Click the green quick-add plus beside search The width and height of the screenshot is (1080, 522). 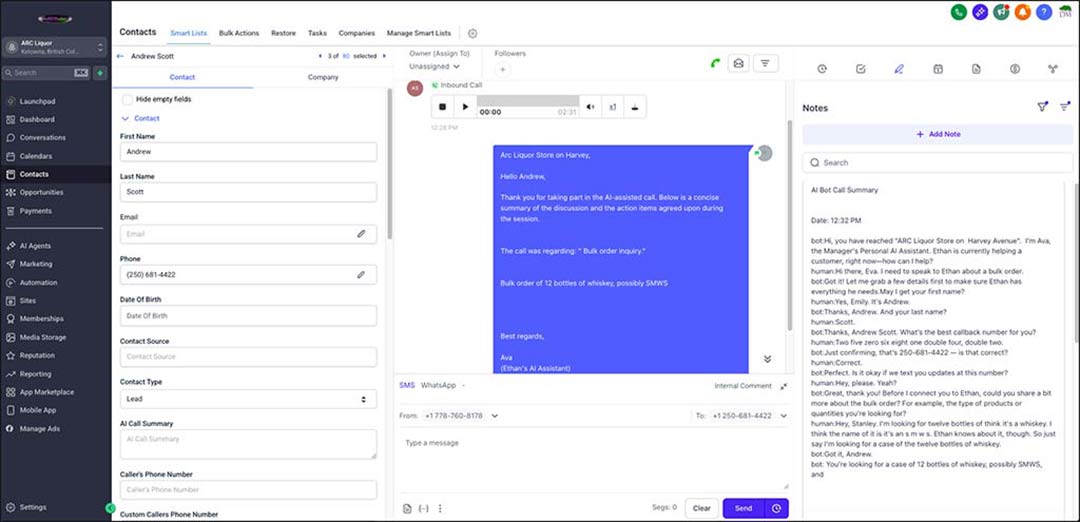coord(101,72)
